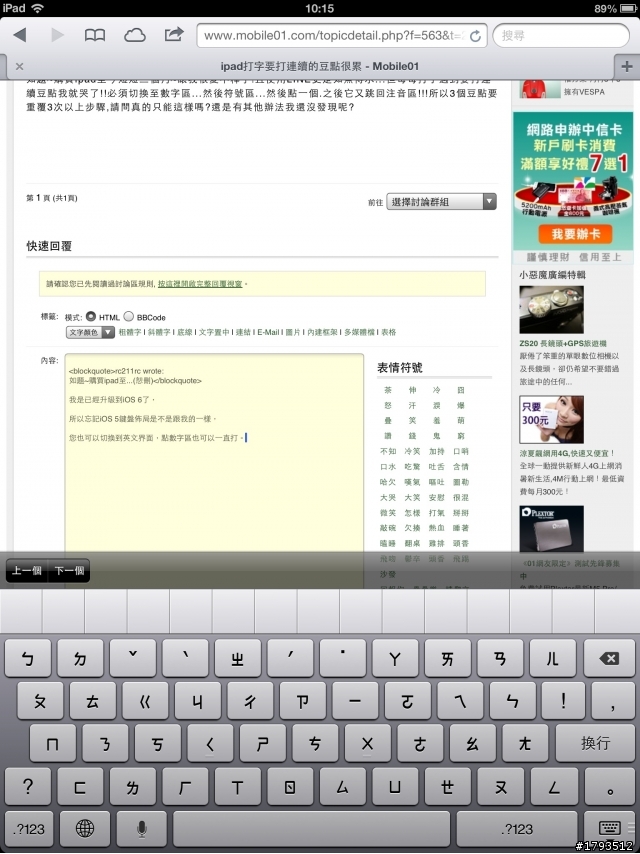640x854 pixels.
Task: Tap the ㄤ key
Action: pos(525,743)
